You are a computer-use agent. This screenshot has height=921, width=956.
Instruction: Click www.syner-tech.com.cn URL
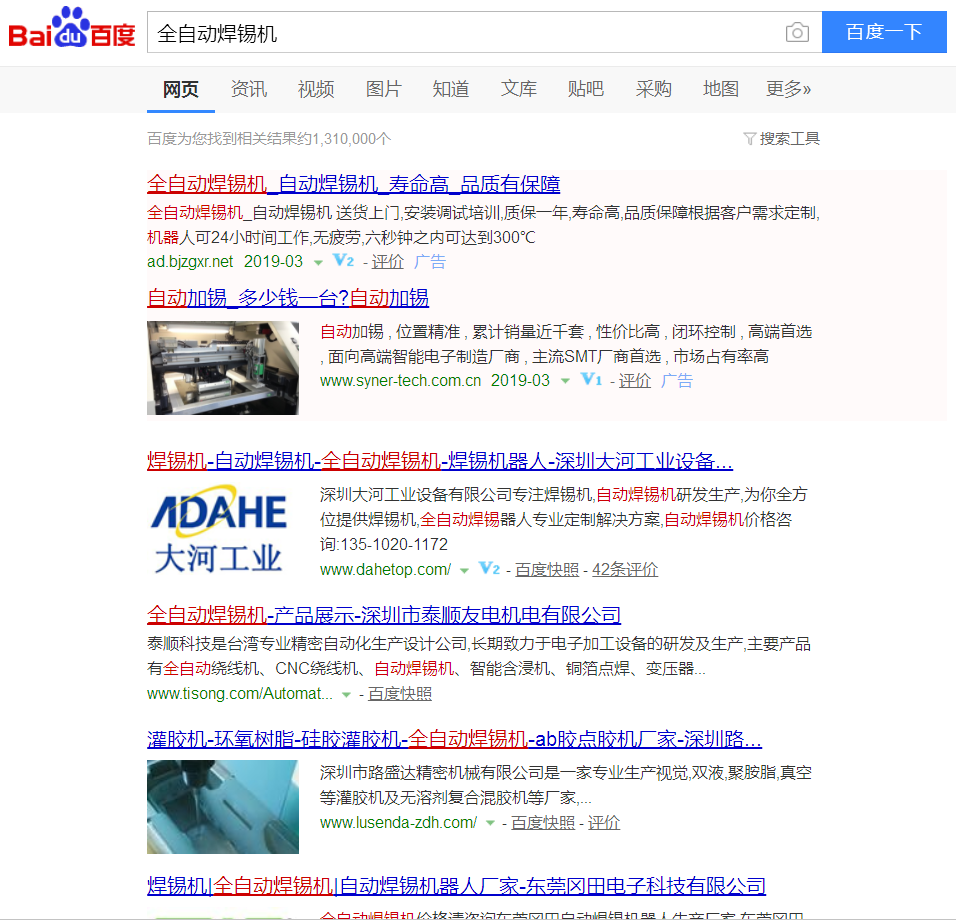tap(401, 380)
